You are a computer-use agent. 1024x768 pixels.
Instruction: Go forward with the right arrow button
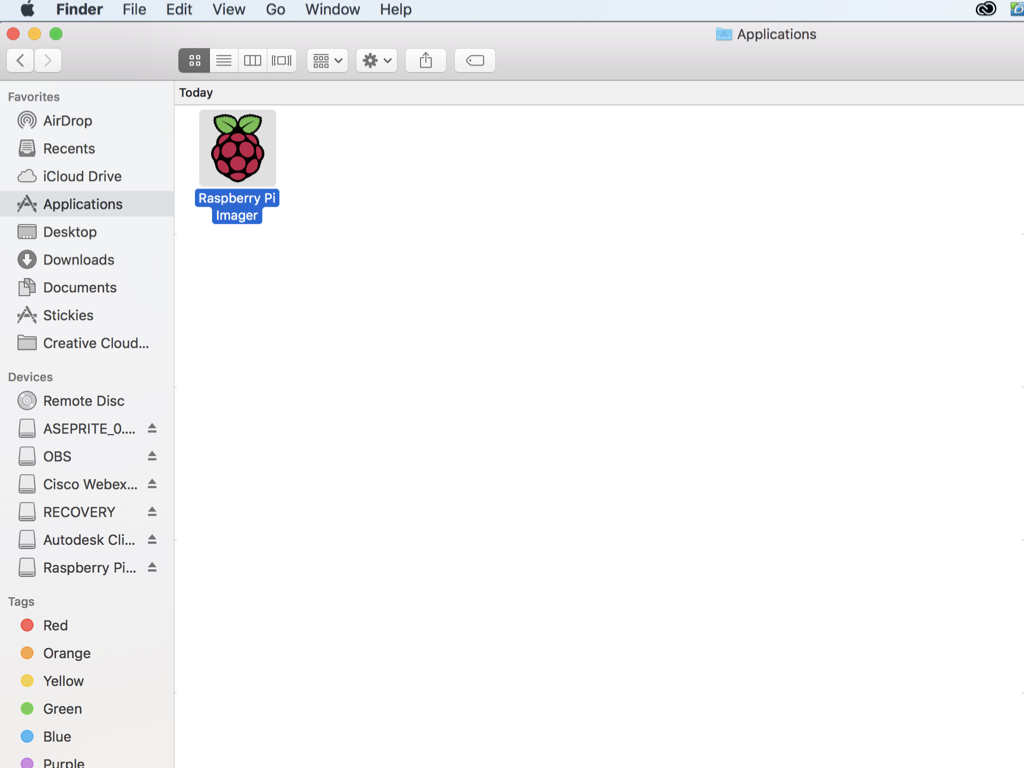pos(48,61)
